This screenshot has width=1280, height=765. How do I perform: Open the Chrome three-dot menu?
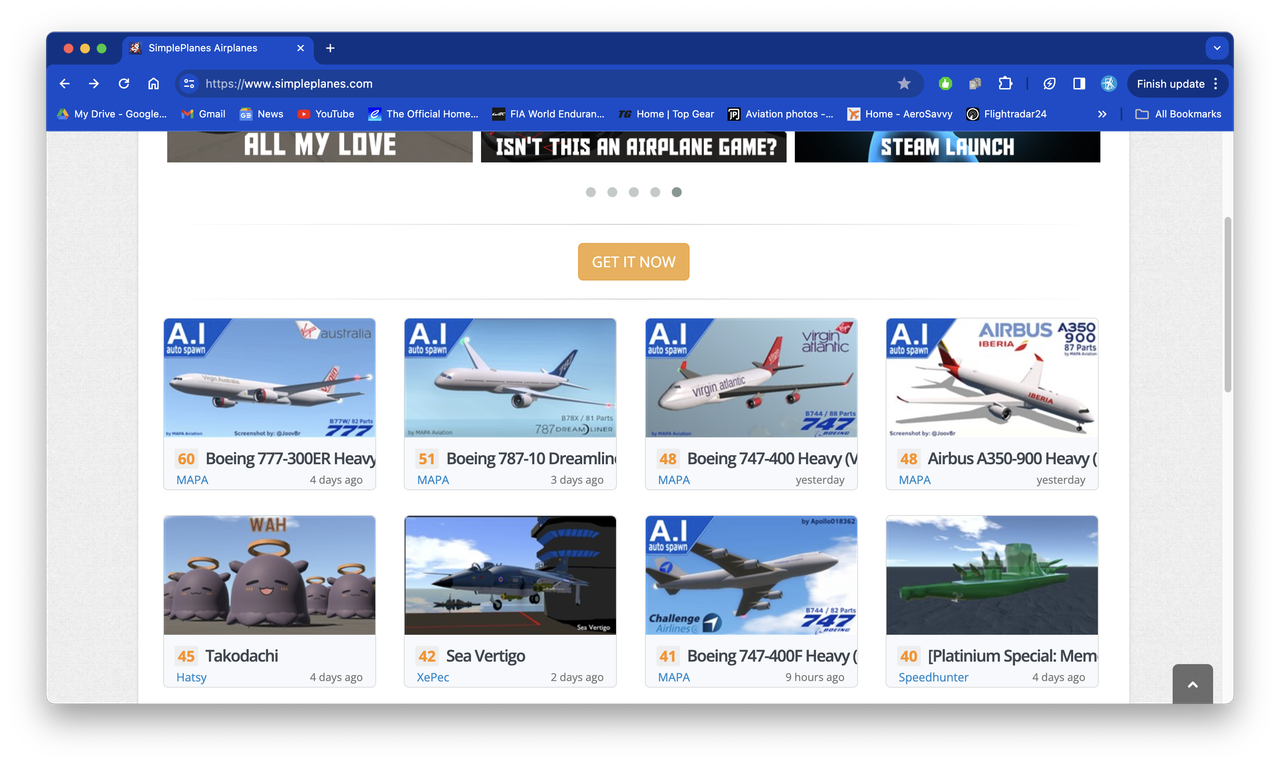(x=1216, y=84)
